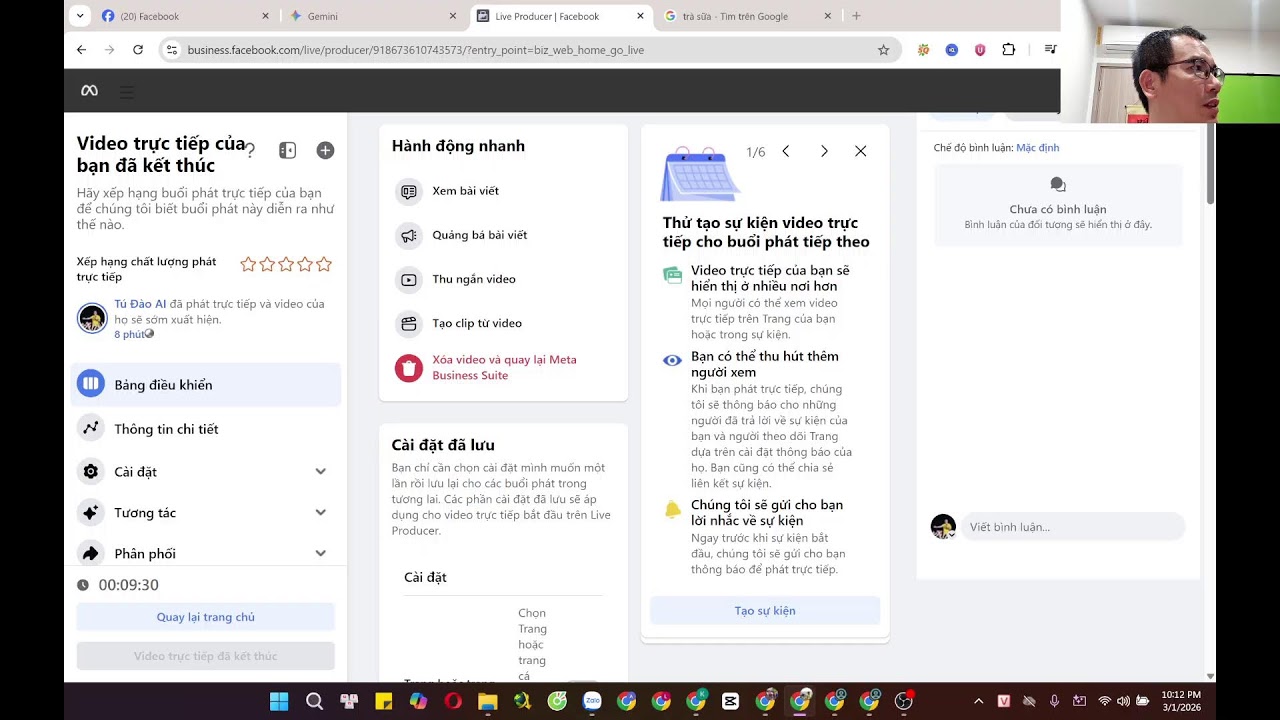This screenshot has height=720, width=1280.
Task: Rate stream quality one star
Action: (248, 265)
